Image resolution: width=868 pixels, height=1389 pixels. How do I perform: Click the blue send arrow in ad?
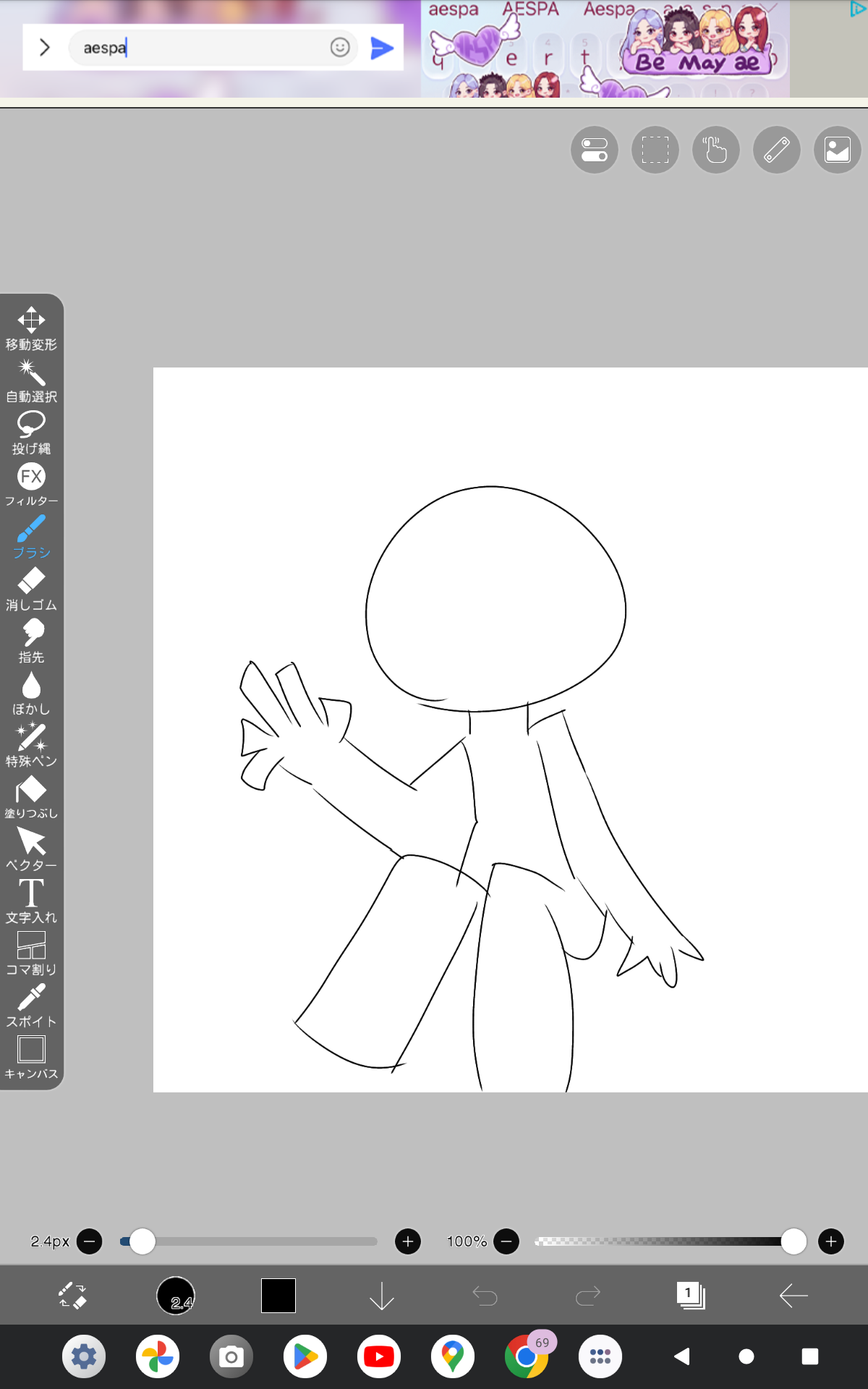[x=382, y=48]
